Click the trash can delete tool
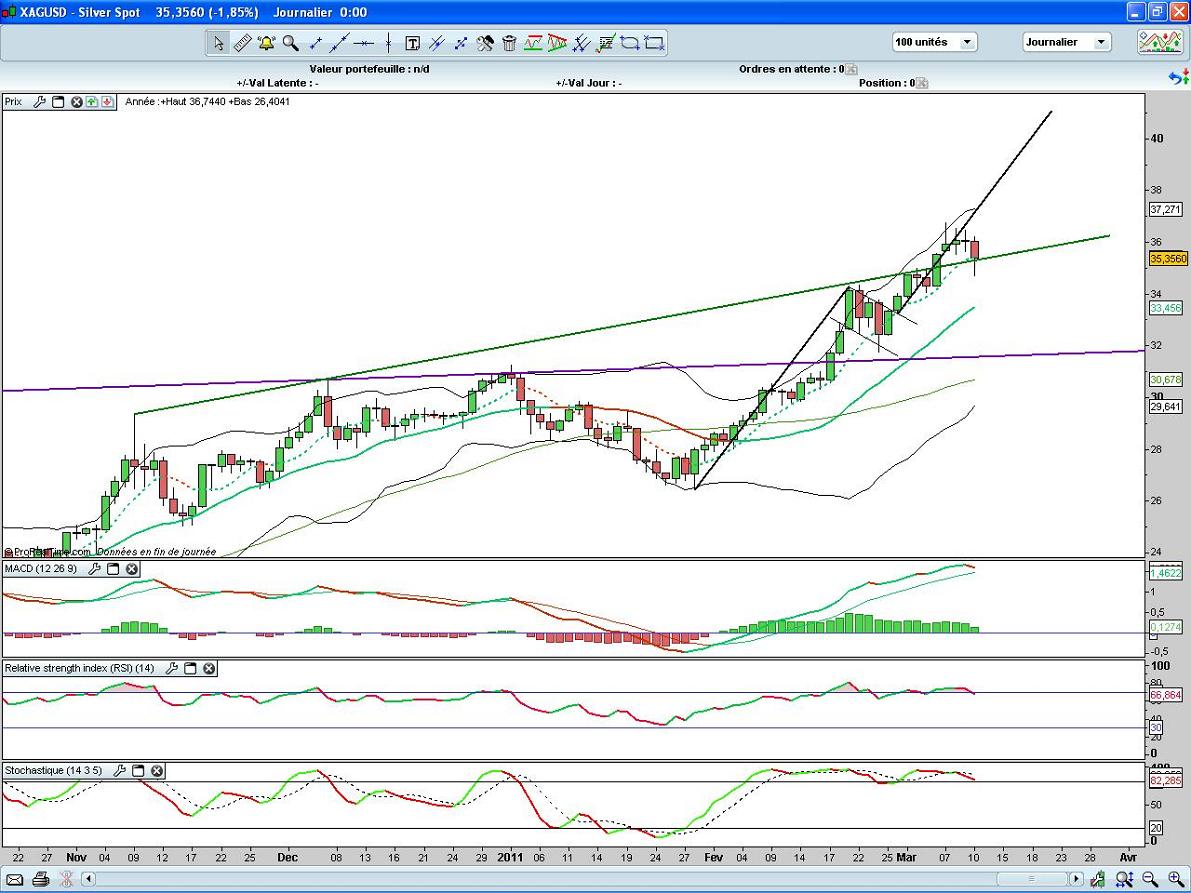 [509, 43]
